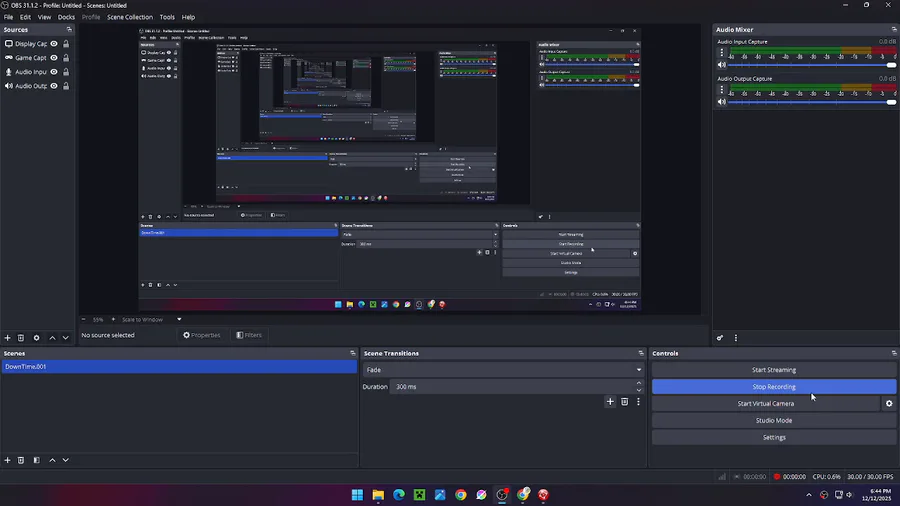This screenshot has width=900, height=506.
Task: Open the File menu
Action: (8, 17)
